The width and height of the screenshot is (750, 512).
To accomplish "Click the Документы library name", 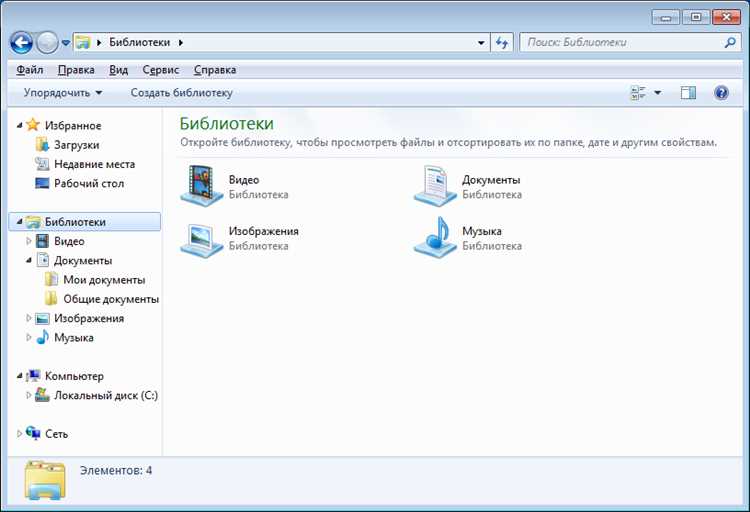I will pos(491,180).
